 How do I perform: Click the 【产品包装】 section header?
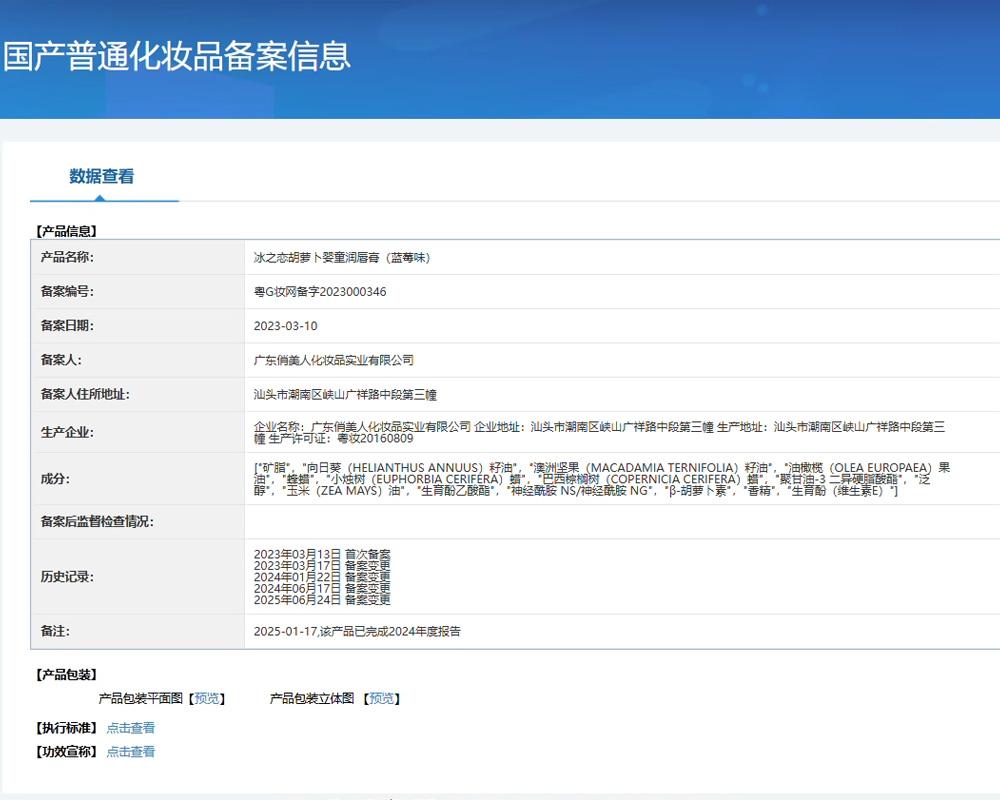pos(66,675)
